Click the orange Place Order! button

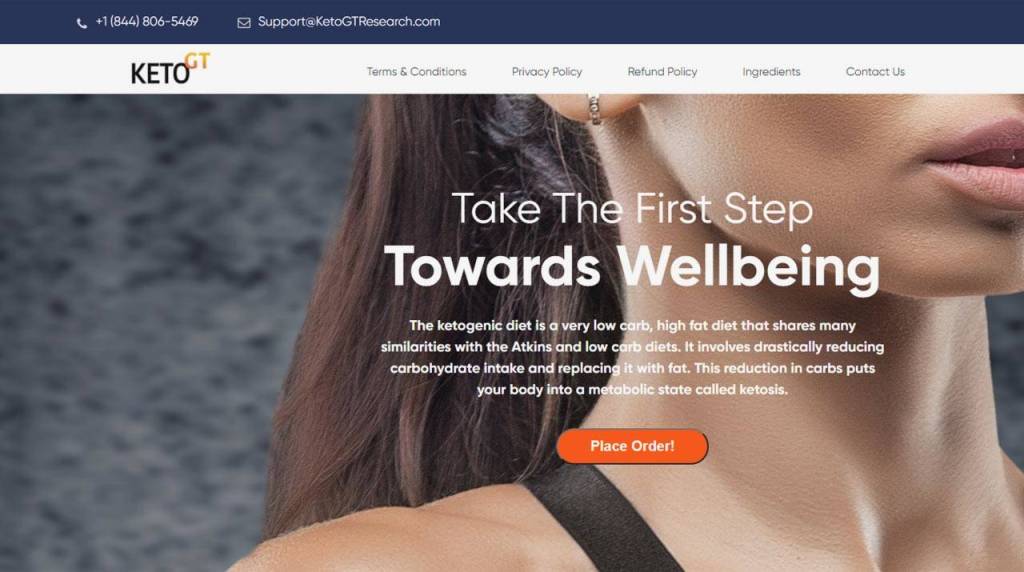click(x=632, y=446)
